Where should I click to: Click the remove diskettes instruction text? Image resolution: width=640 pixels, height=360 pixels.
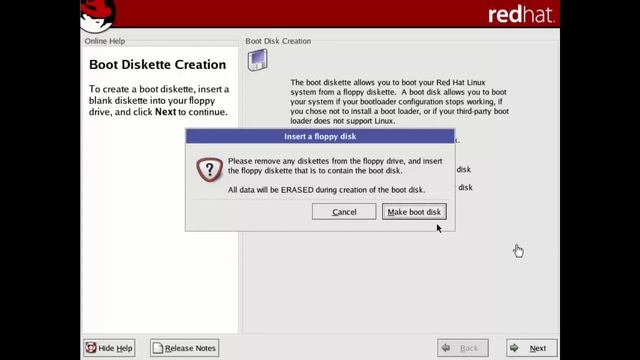click(335, 166)
